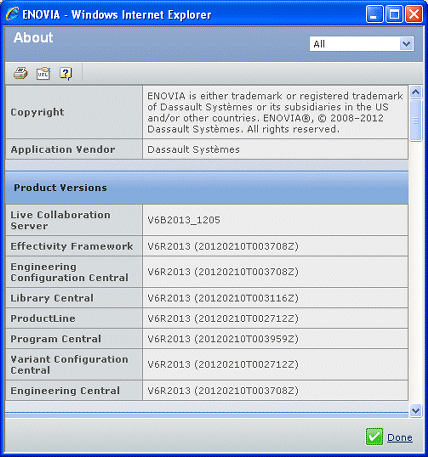The image size is (428, 457).
Task: Click the 'Program Central' label
Action: [56, 339]
